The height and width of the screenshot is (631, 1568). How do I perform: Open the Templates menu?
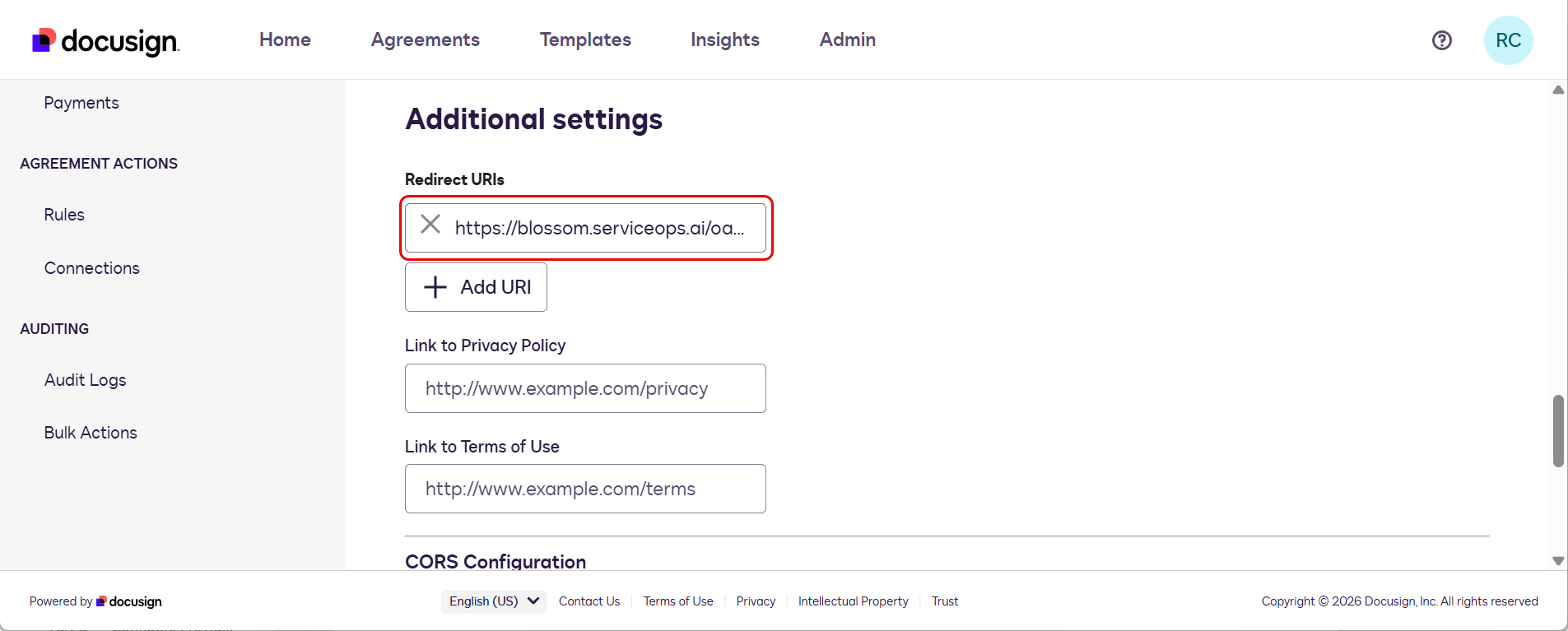[585, 39]
